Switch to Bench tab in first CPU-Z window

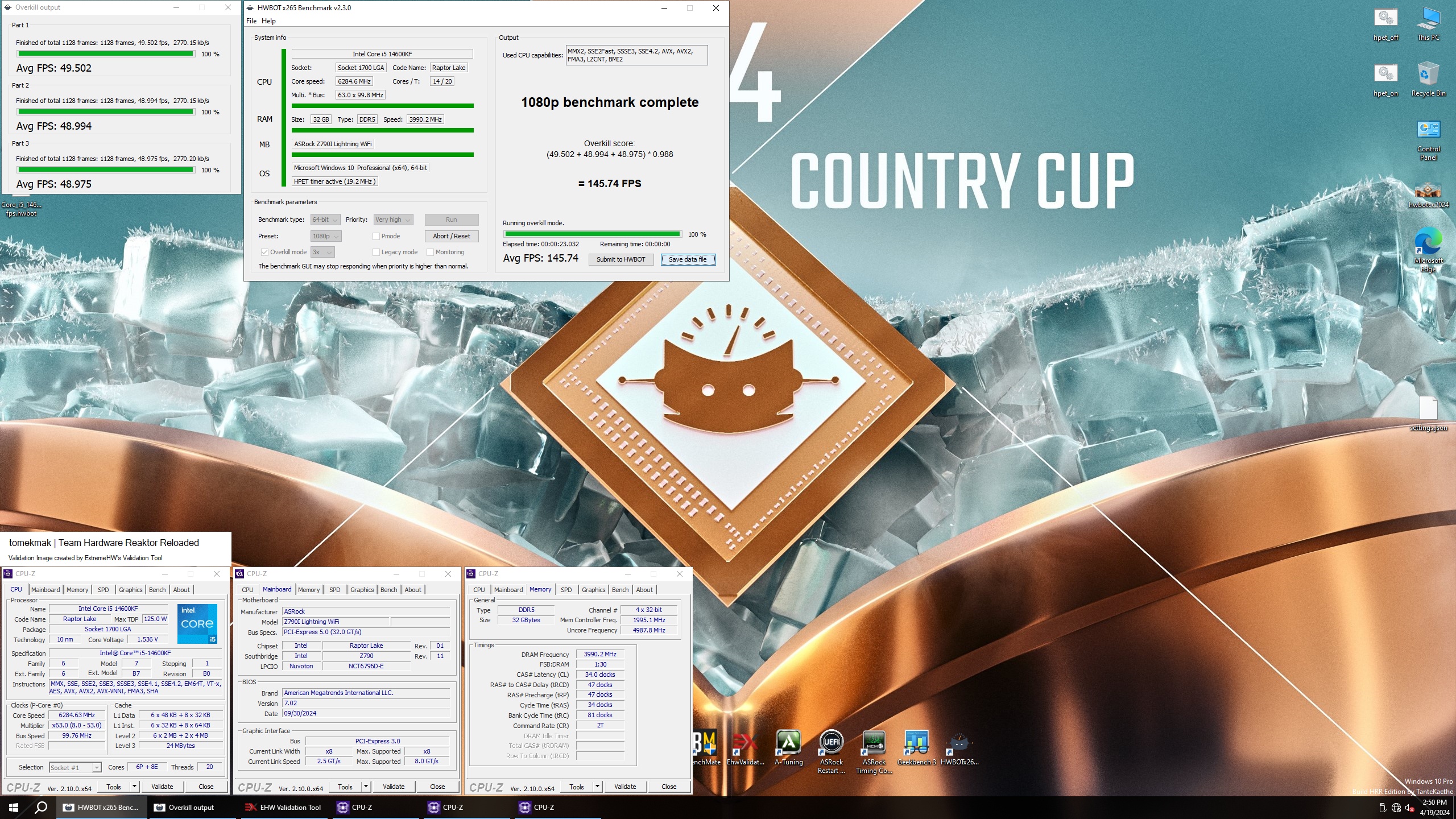tap(157, 590)
